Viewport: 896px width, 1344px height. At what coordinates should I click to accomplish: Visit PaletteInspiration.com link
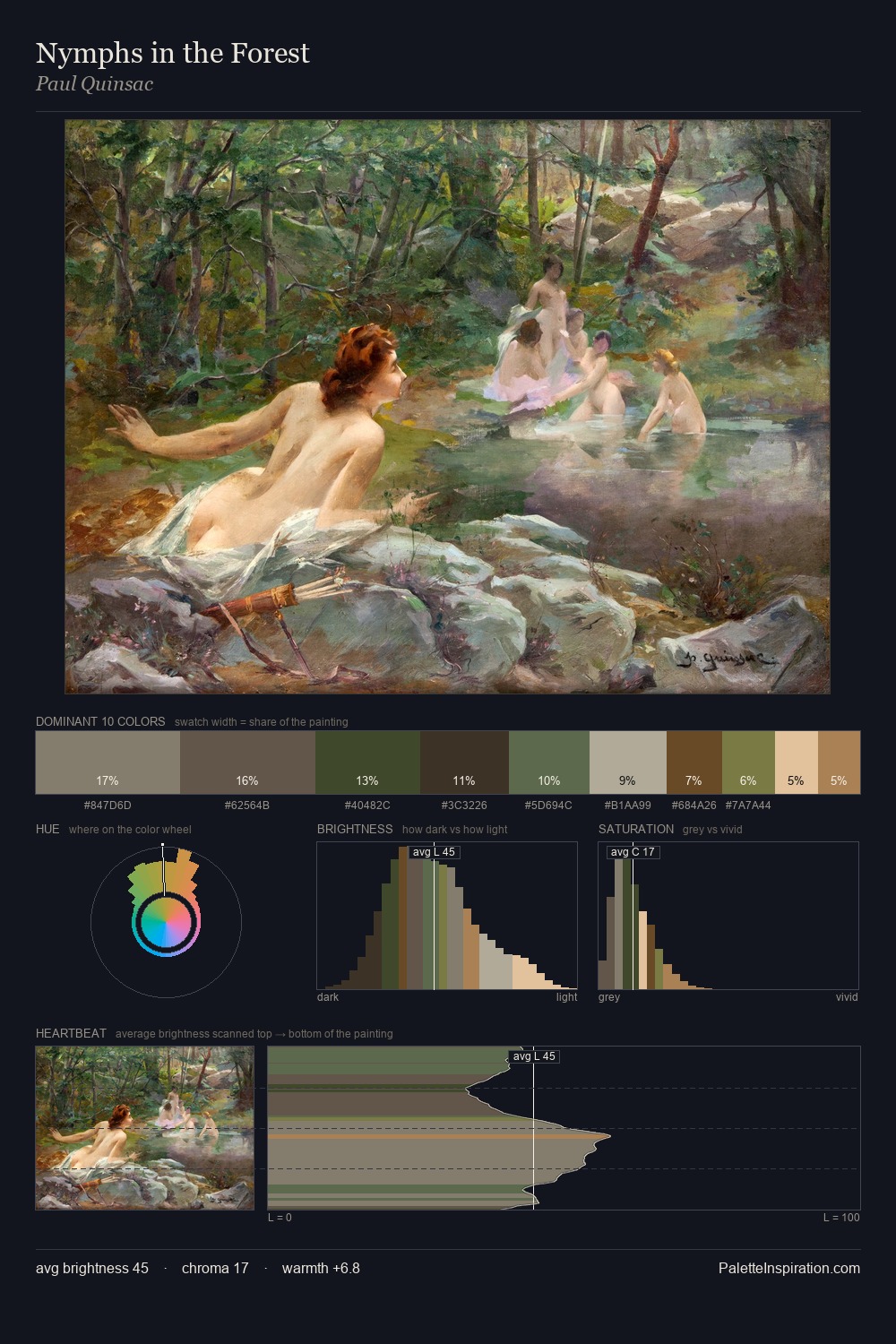[x=789, y=1268]
